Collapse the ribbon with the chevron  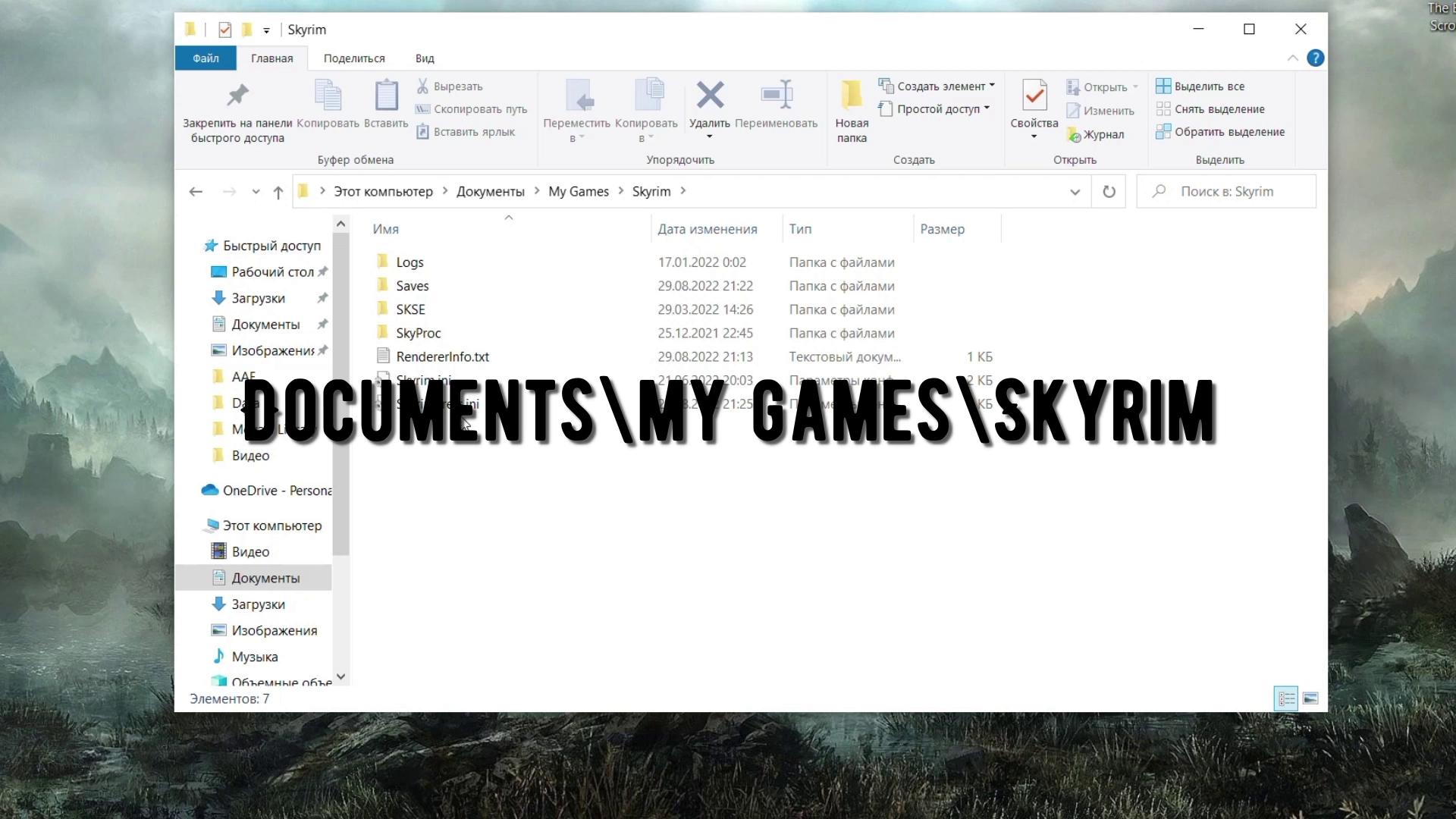click(1293, 58)
